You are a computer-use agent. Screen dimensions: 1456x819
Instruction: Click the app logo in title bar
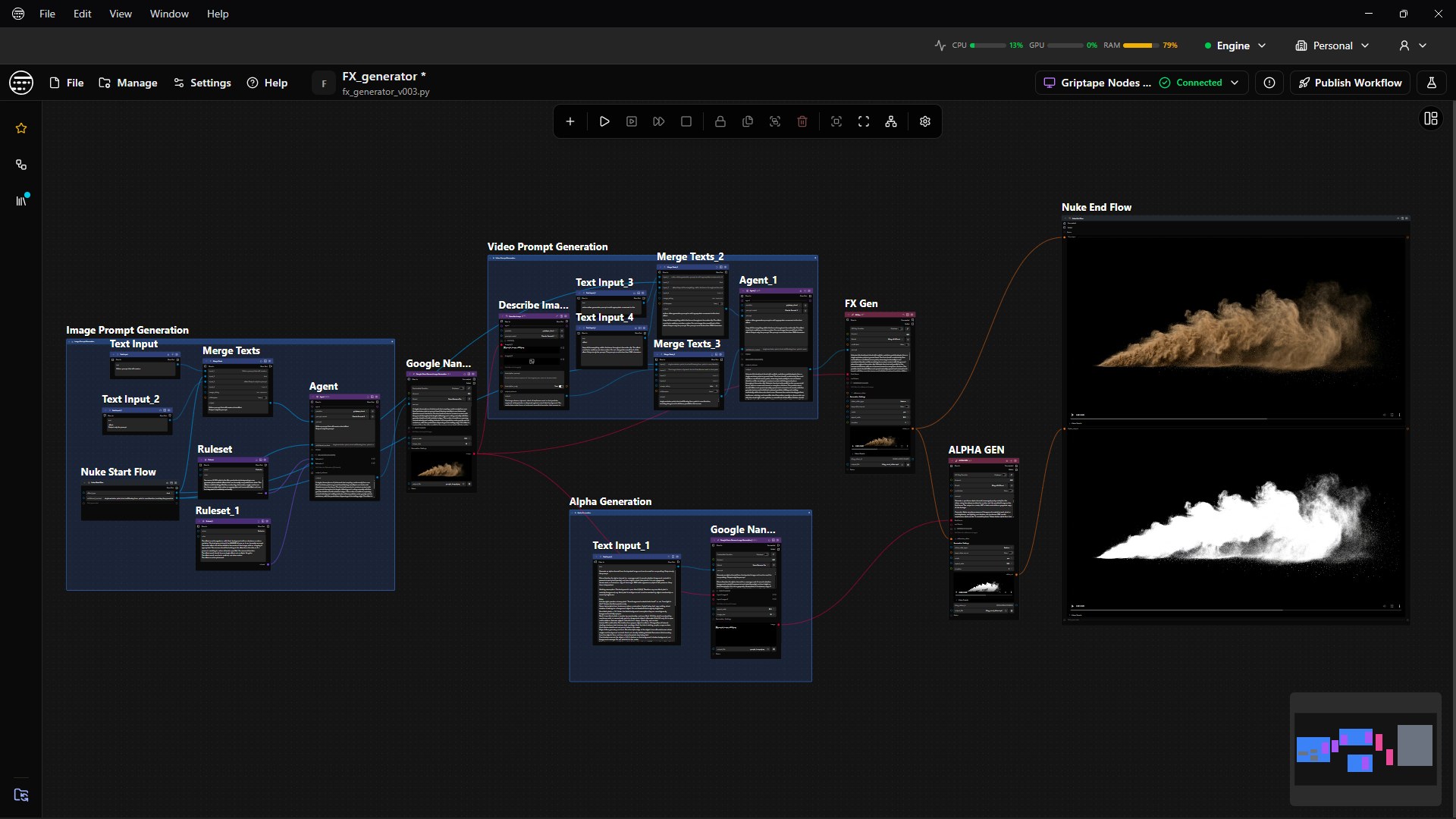pos(18,14)
